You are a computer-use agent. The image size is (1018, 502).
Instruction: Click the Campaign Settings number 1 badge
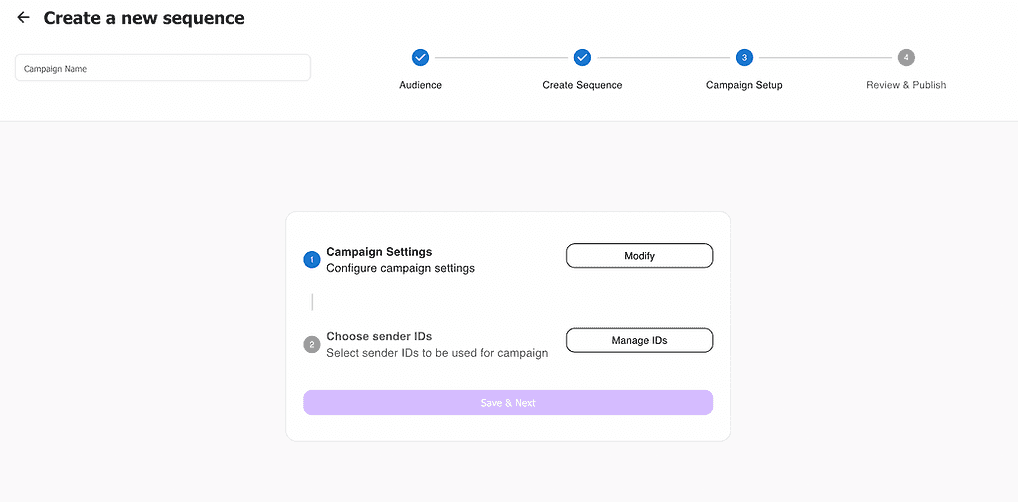point(312,260)
